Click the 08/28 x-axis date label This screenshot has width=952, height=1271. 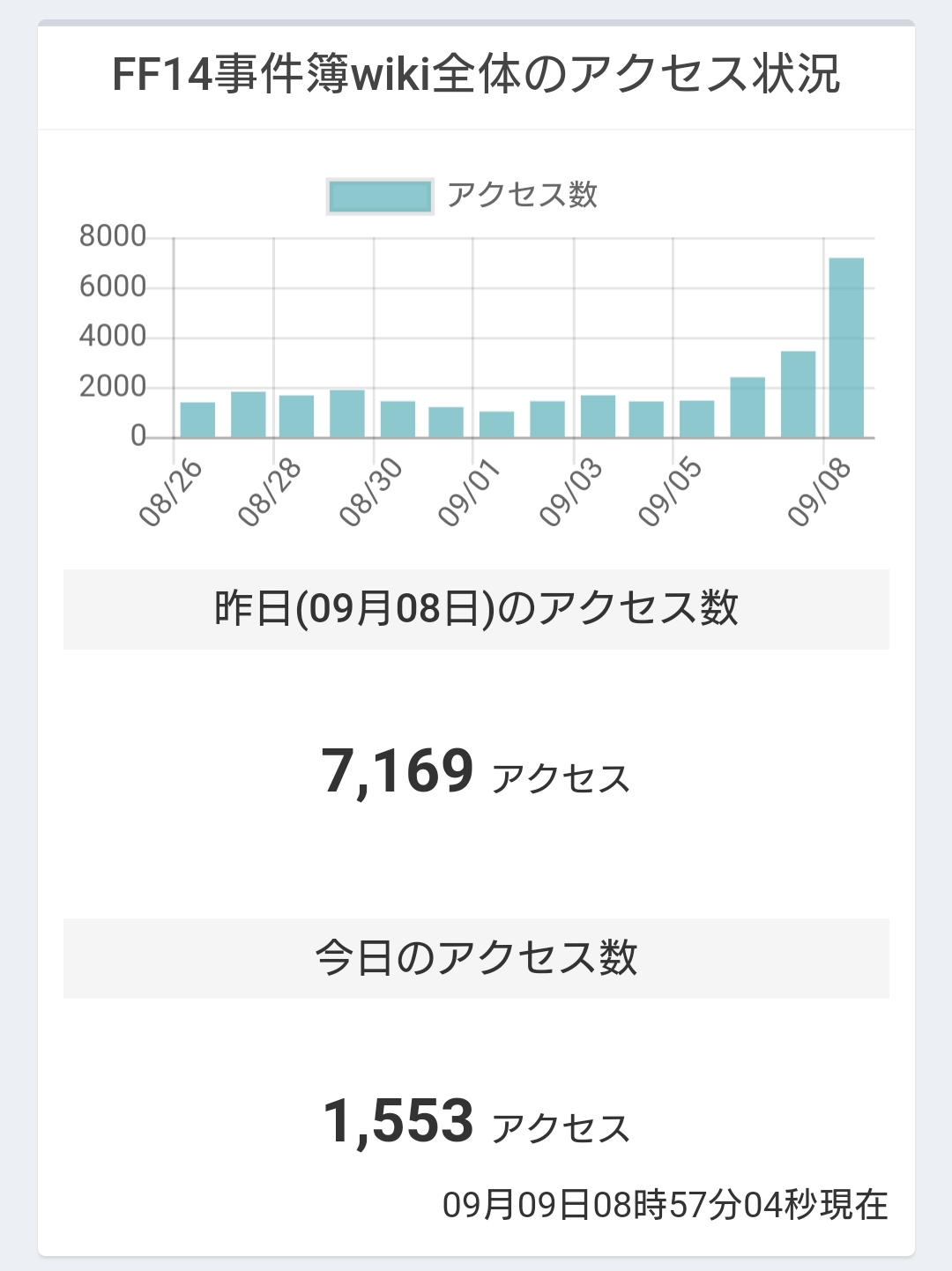pyautogui.click(x=270, y=493)
